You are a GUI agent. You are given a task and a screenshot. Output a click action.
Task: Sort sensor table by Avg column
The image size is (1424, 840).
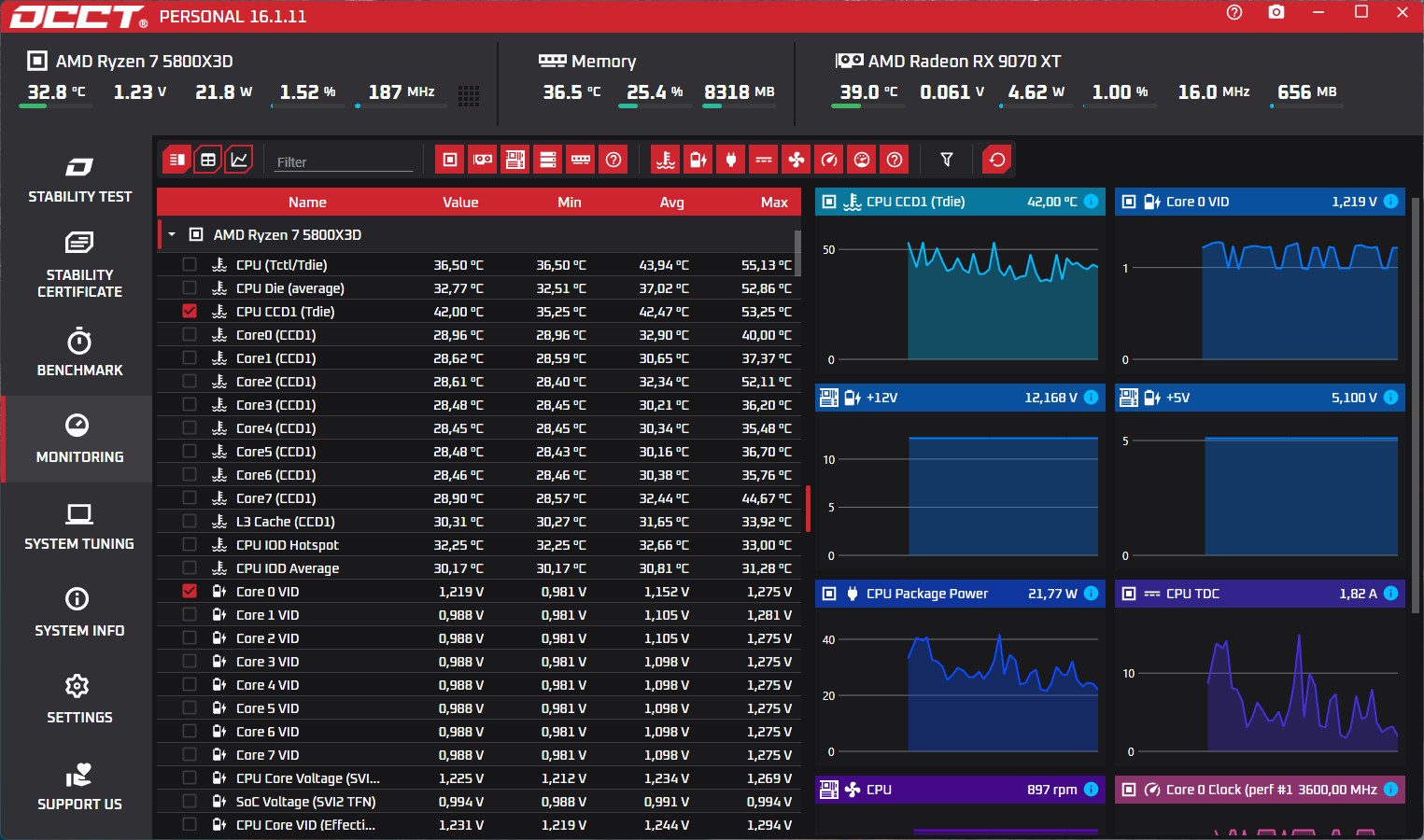tap(671, 203)
